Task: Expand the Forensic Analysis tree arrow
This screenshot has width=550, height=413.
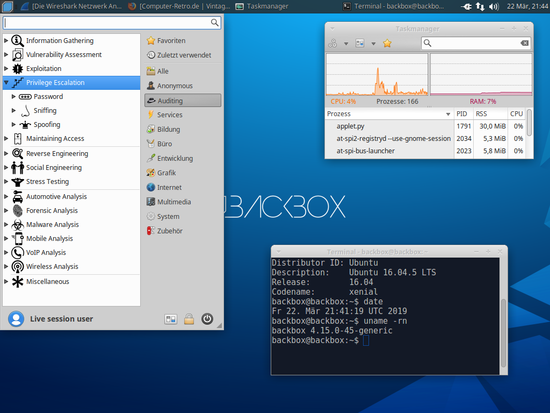Action: coord(6,211)
